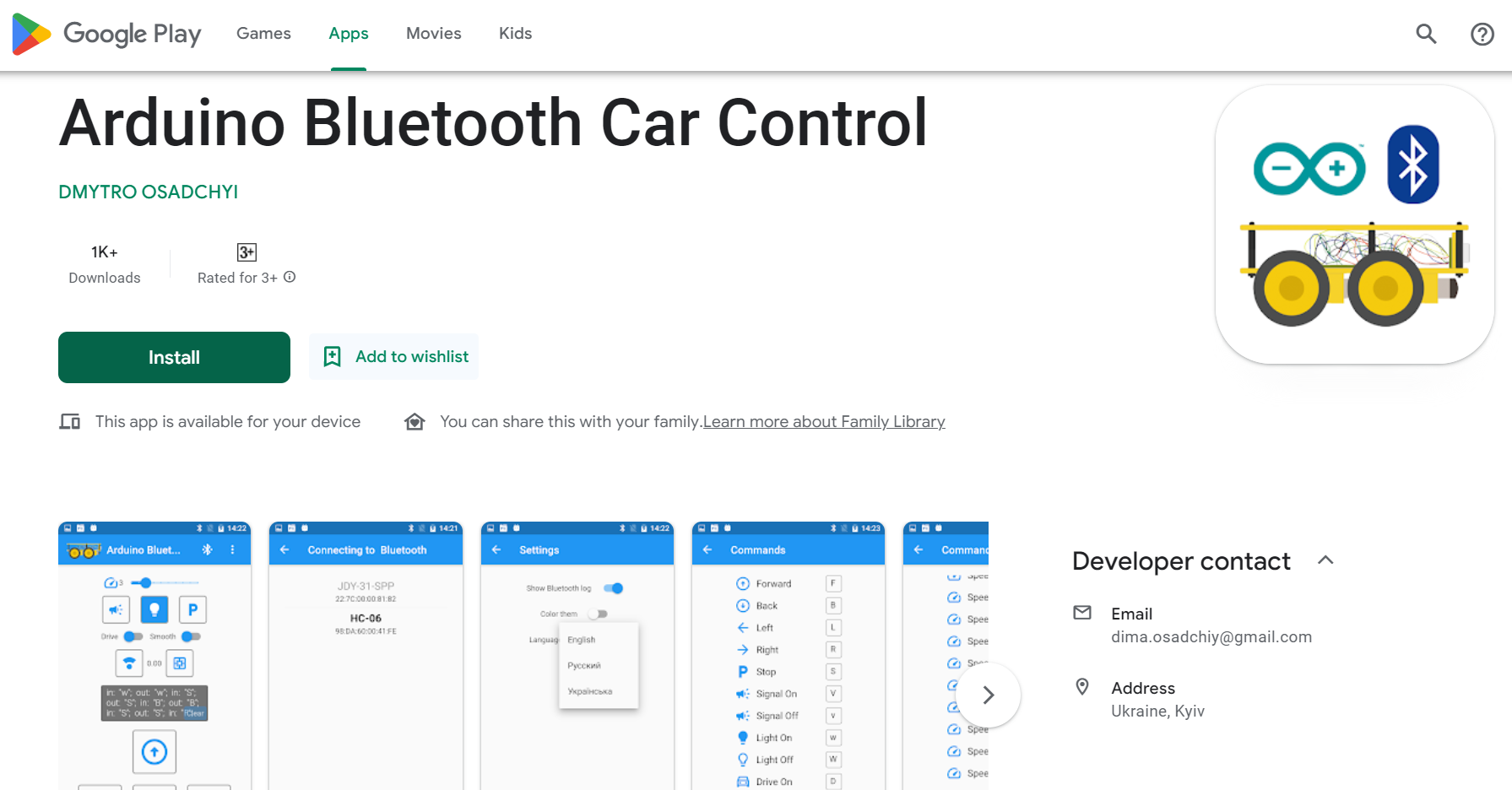Click the app title heading
Screen dimensions: 1512x790
[494, 123]
